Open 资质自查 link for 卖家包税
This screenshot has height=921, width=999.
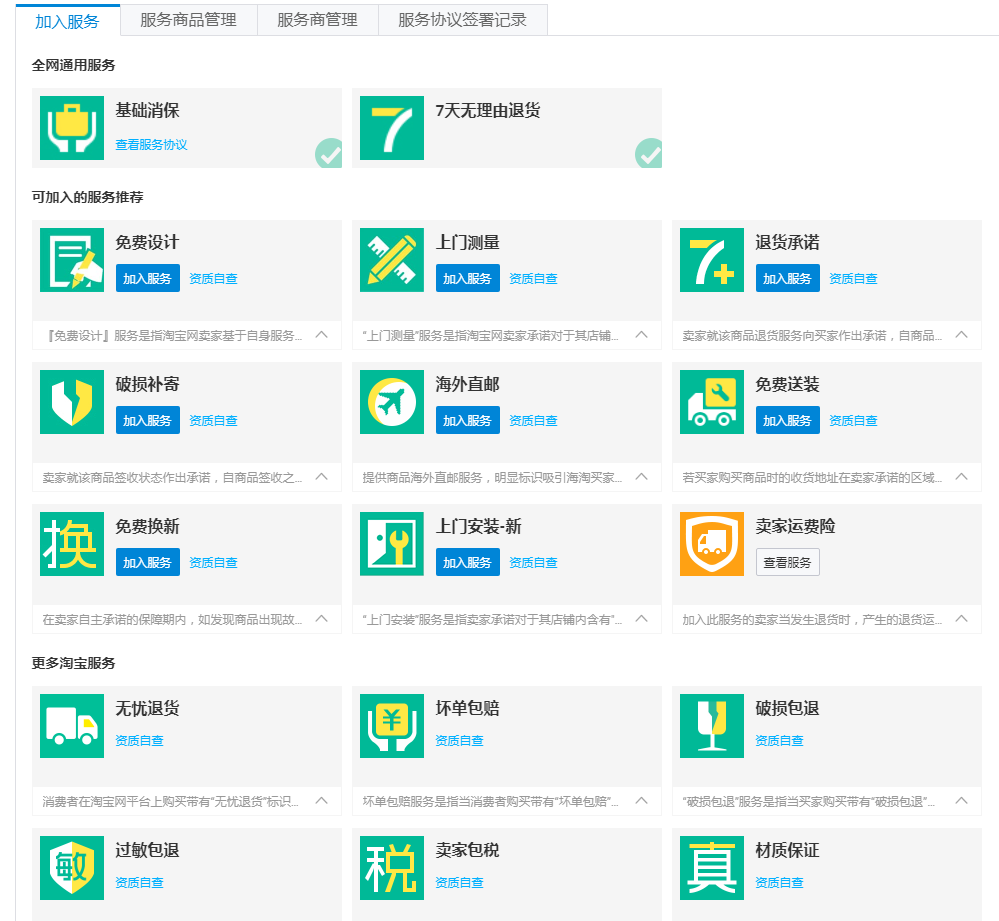(459, 882)
